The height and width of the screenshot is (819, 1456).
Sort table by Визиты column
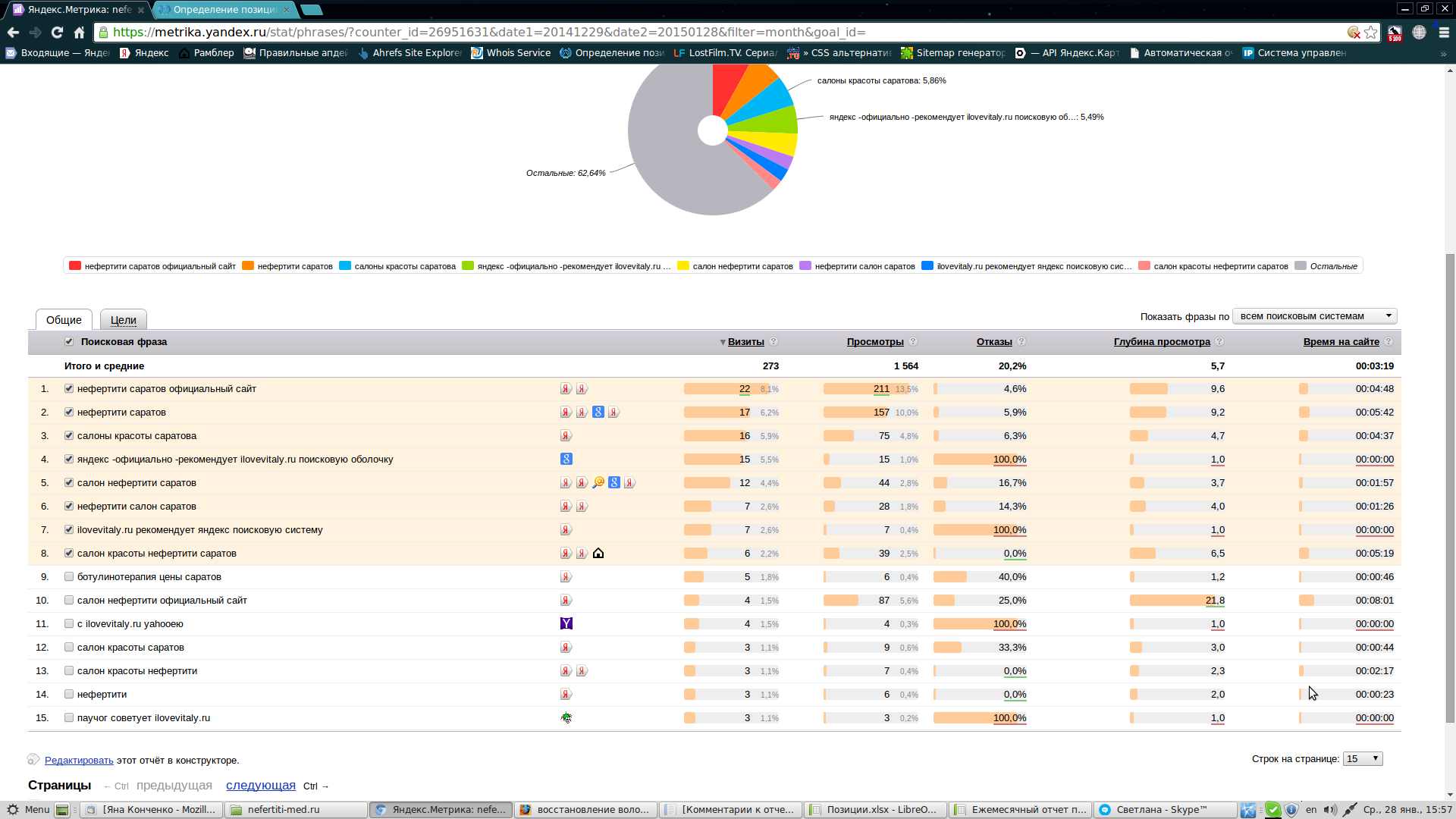click(745, 341)
